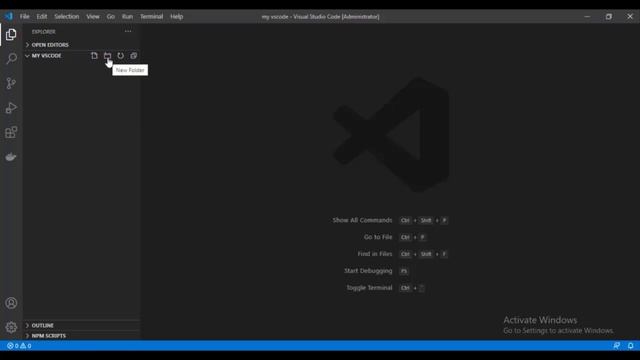
Task: Create a new file in MY VSCODE
Action: coord(94,56)
